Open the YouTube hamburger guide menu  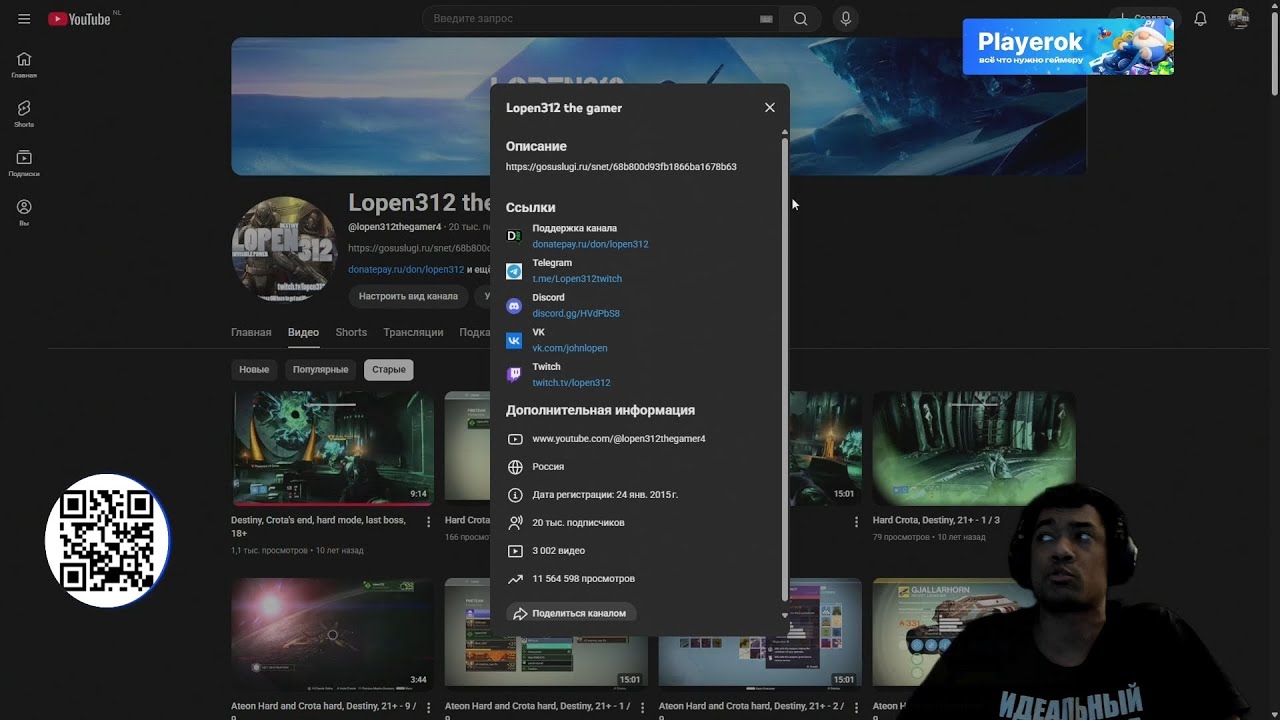point(24,19)
